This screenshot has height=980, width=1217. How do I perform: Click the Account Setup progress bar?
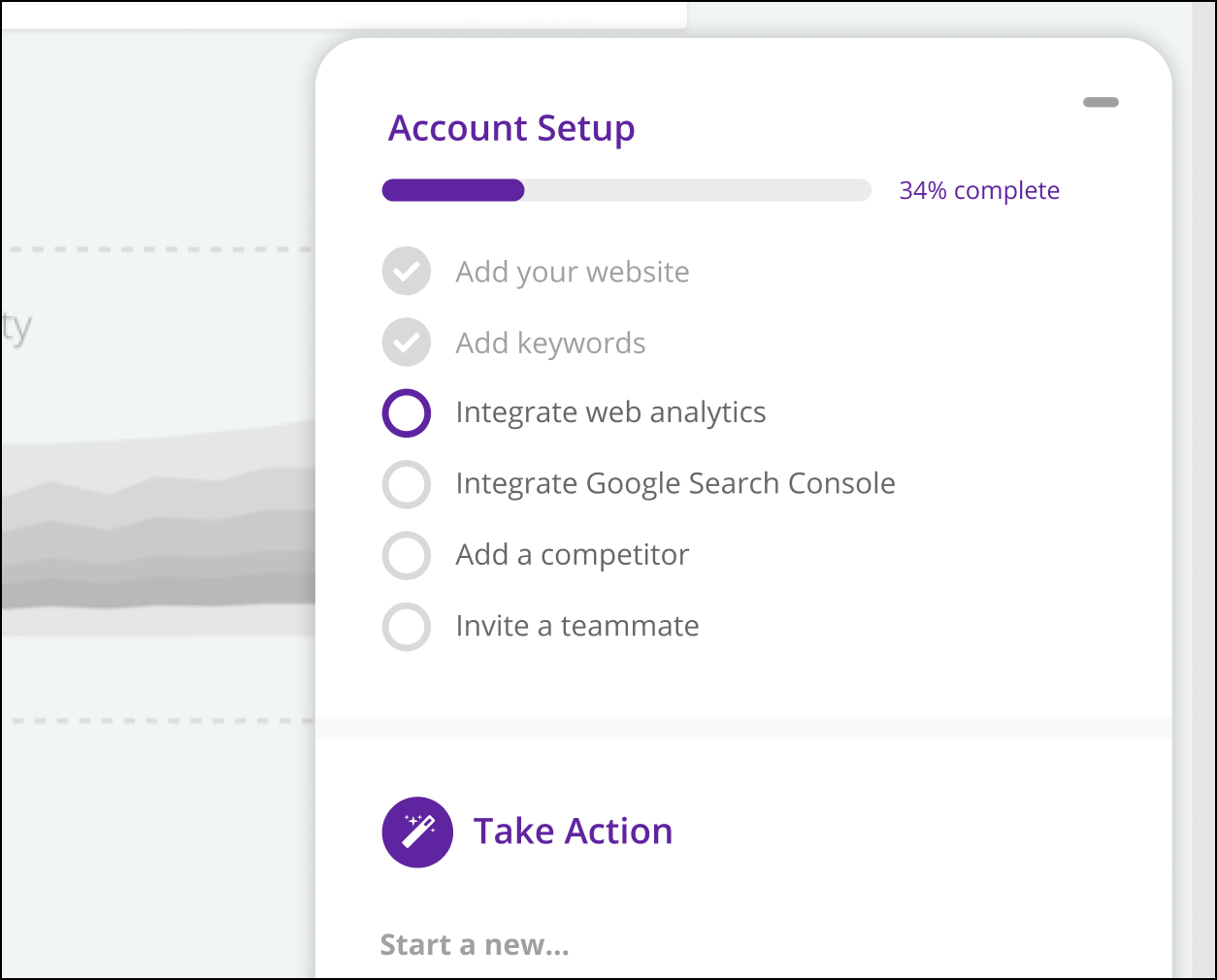[x=627, y=190]
